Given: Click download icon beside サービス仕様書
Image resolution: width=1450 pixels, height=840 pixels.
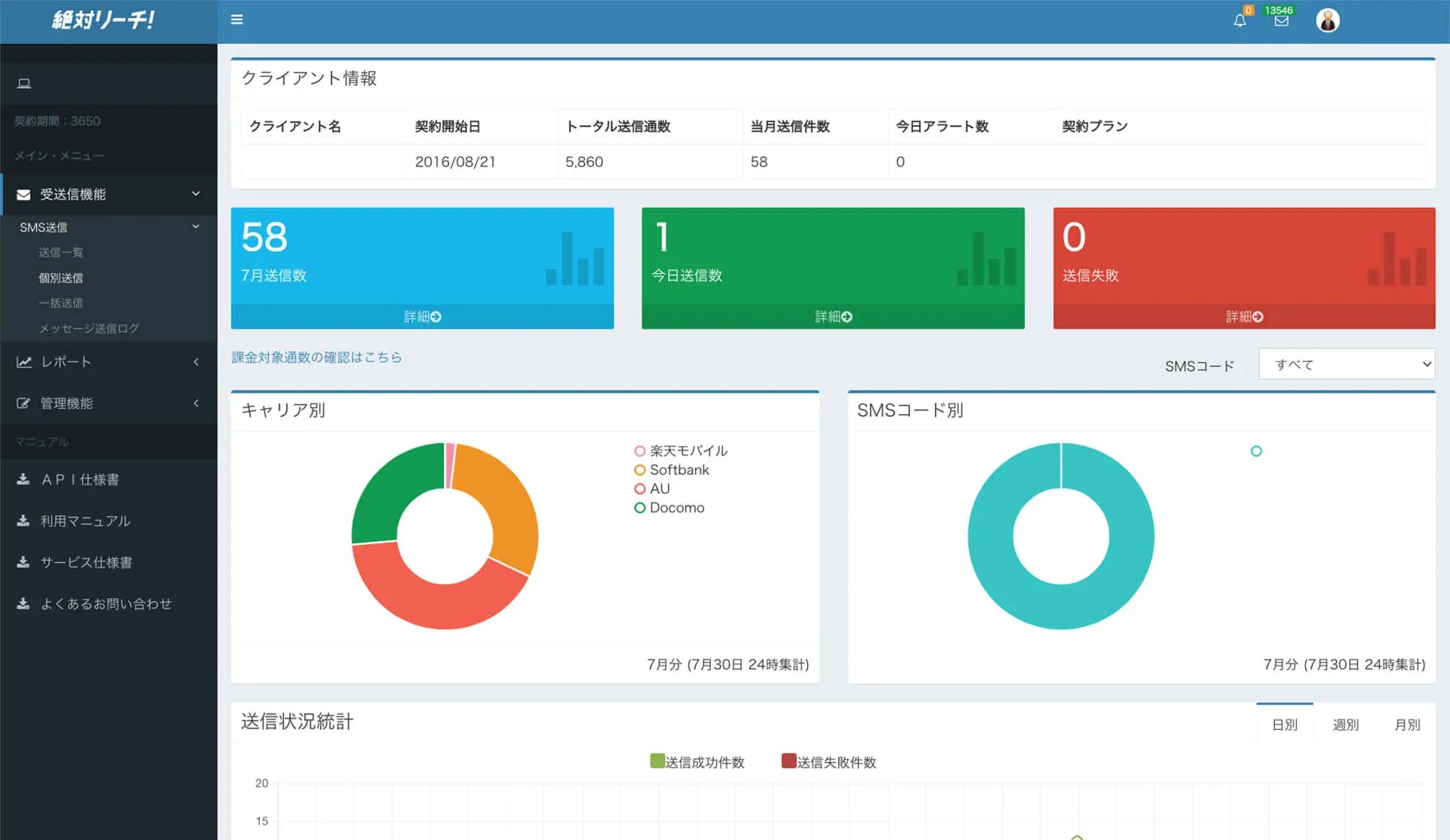Looking at the screenshot, I should click(24, 562).
